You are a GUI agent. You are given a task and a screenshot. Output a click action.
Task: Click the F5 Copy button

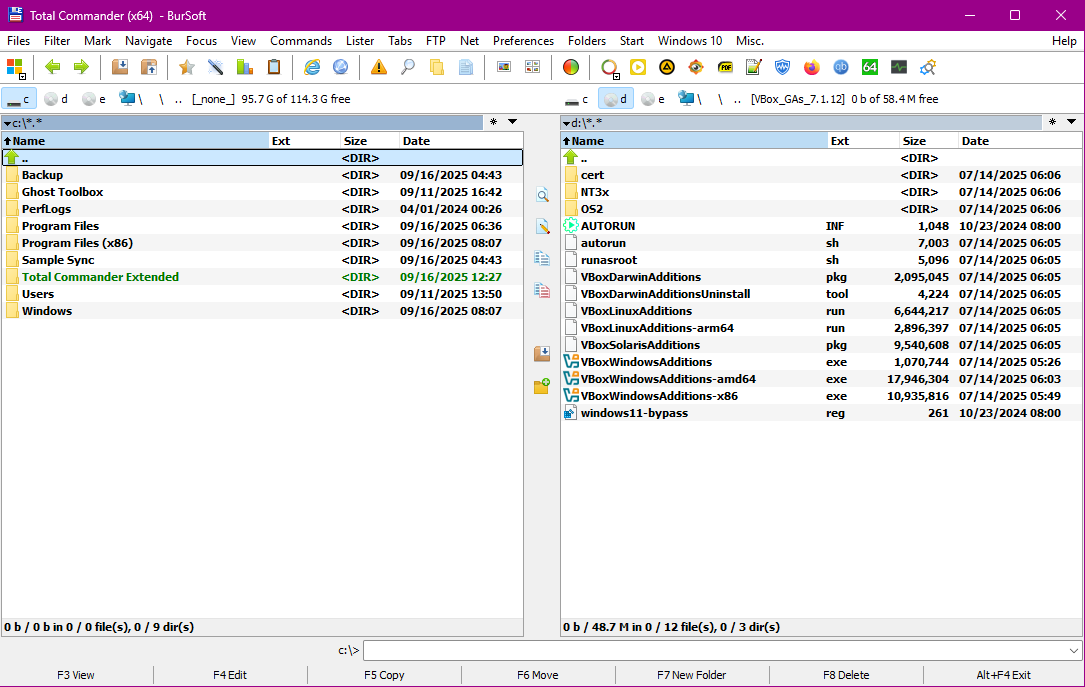click(x=384, y=675)
